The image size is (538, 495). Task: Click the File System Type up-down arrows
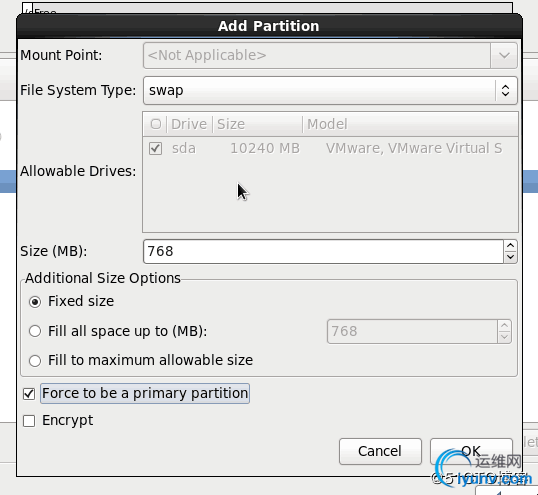click(x=505, y=91)
